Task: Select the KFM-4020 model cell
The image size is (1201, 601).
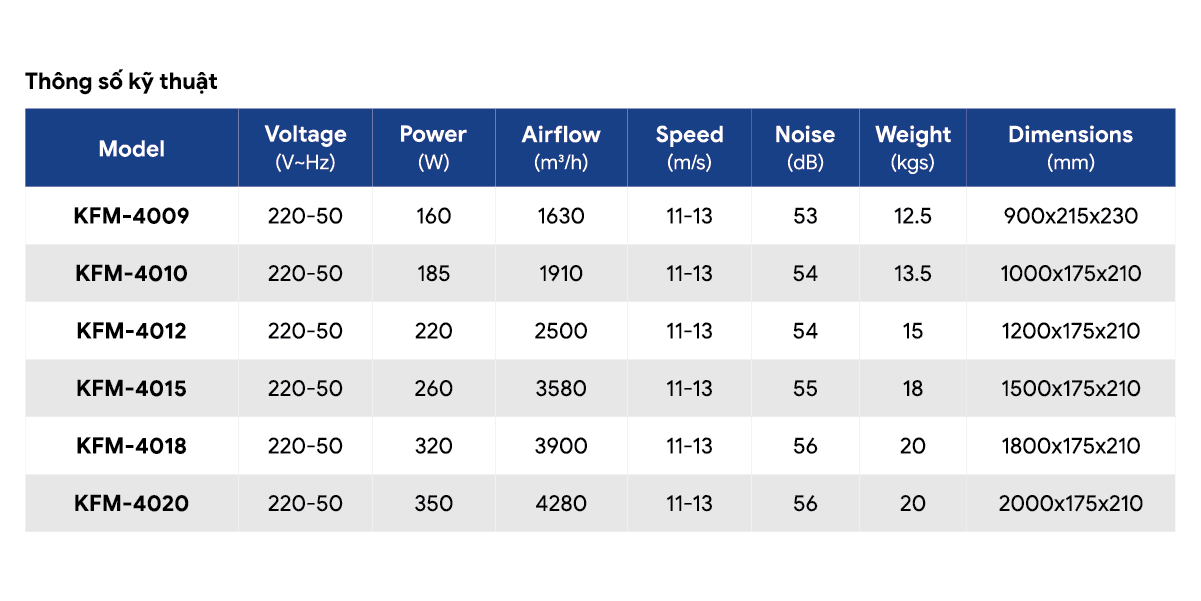Action: coord(131,504)
